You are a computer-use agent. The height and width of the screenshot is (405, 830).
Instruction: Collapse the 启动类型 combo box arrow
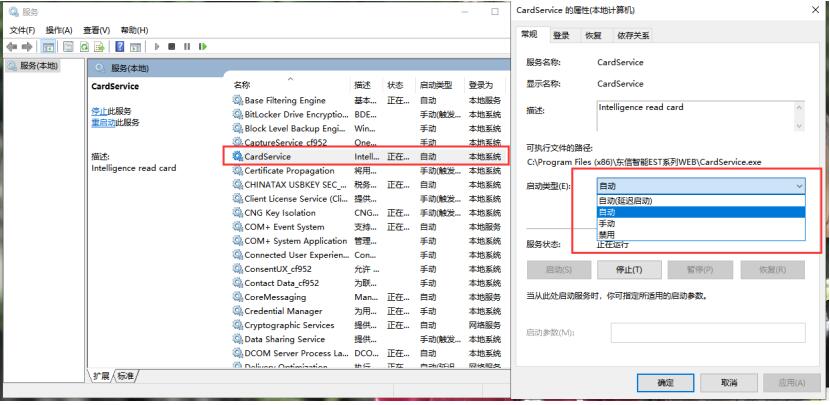pos(798,186)
